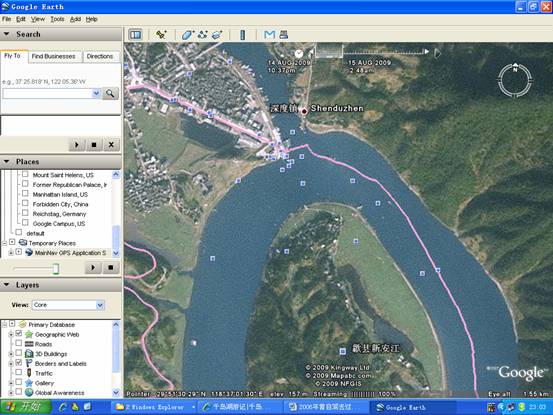Click the Temporary Places folder icon
Image resolution: width=553 pixels, height=415 pixels.
(23, 243)
